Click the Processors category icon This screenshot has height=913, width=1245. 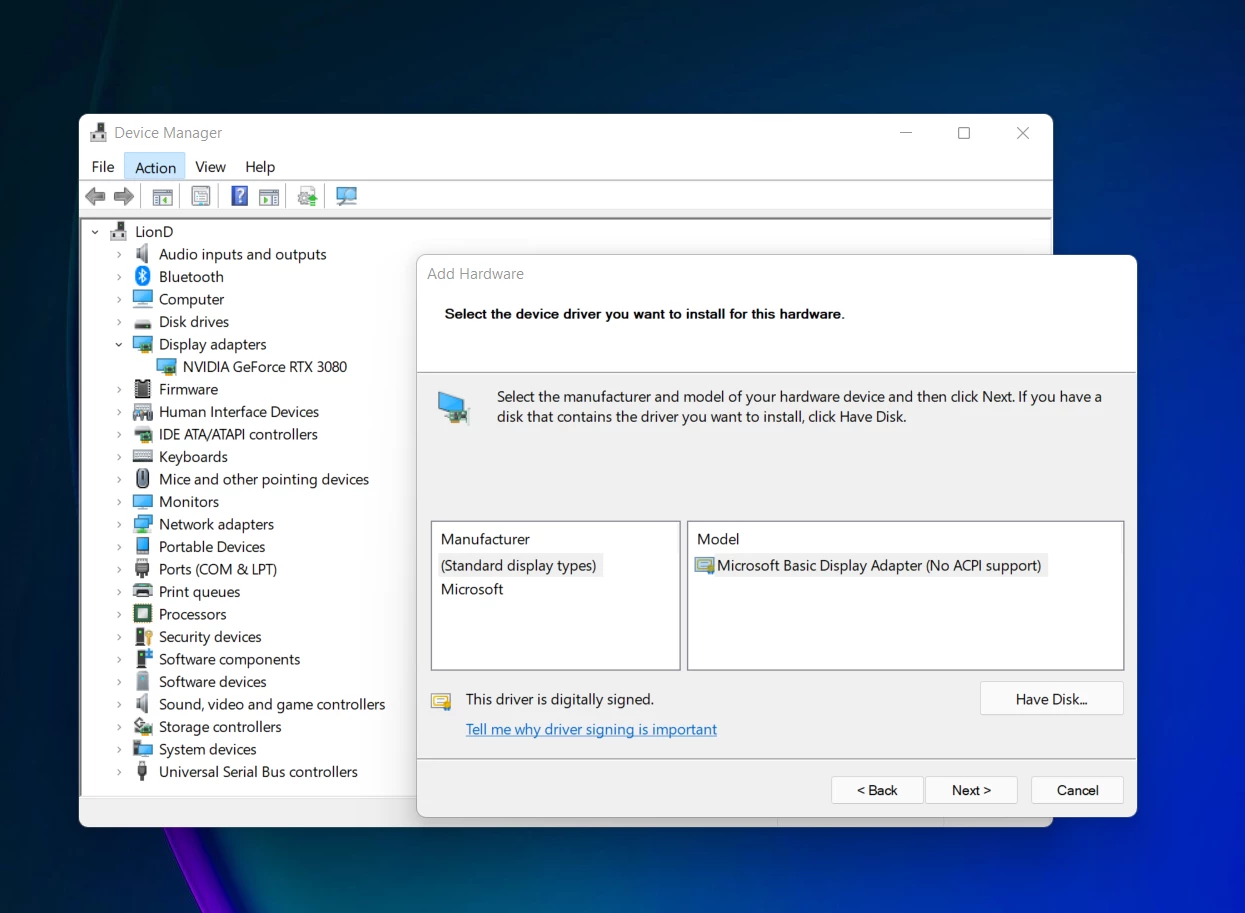coord(143,614)
